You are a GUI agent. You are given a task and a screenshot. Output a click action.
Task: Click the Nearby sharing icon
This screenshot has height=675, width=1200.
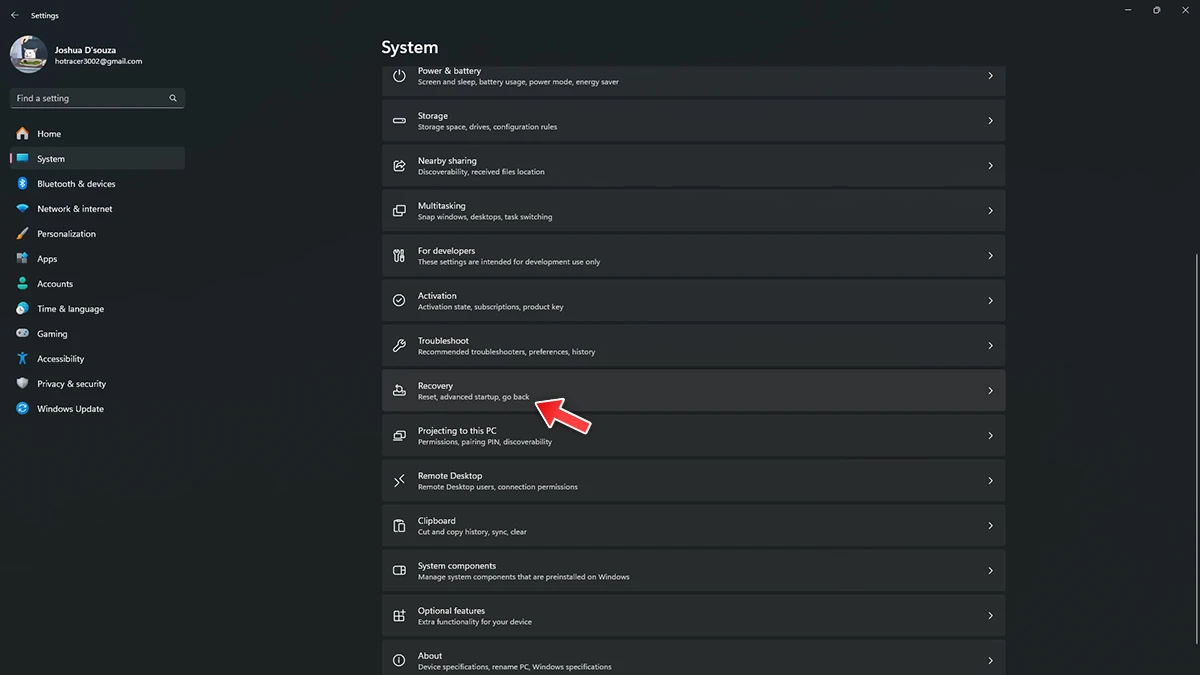pyautogui.click(x=399, y=165)
